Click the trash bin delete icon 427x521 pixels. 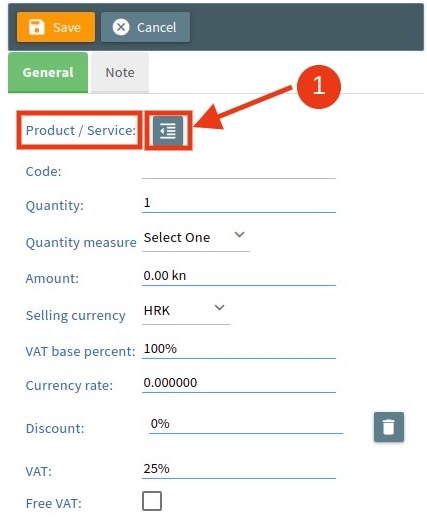point(389,427)
